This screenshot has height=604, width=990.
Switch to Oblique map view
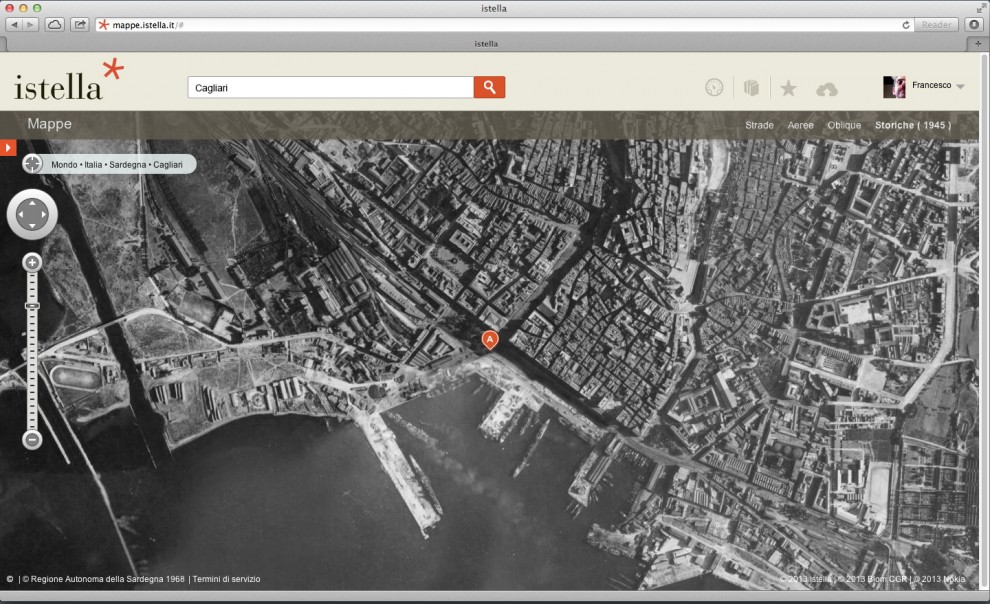tap(844, 125)
